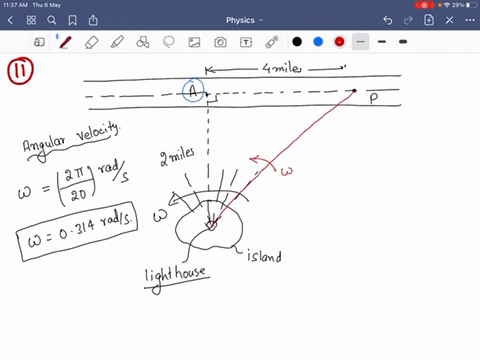This screenshot has width=480, height=360.
Task: Undo the last stroke
Action: (388, 20)
